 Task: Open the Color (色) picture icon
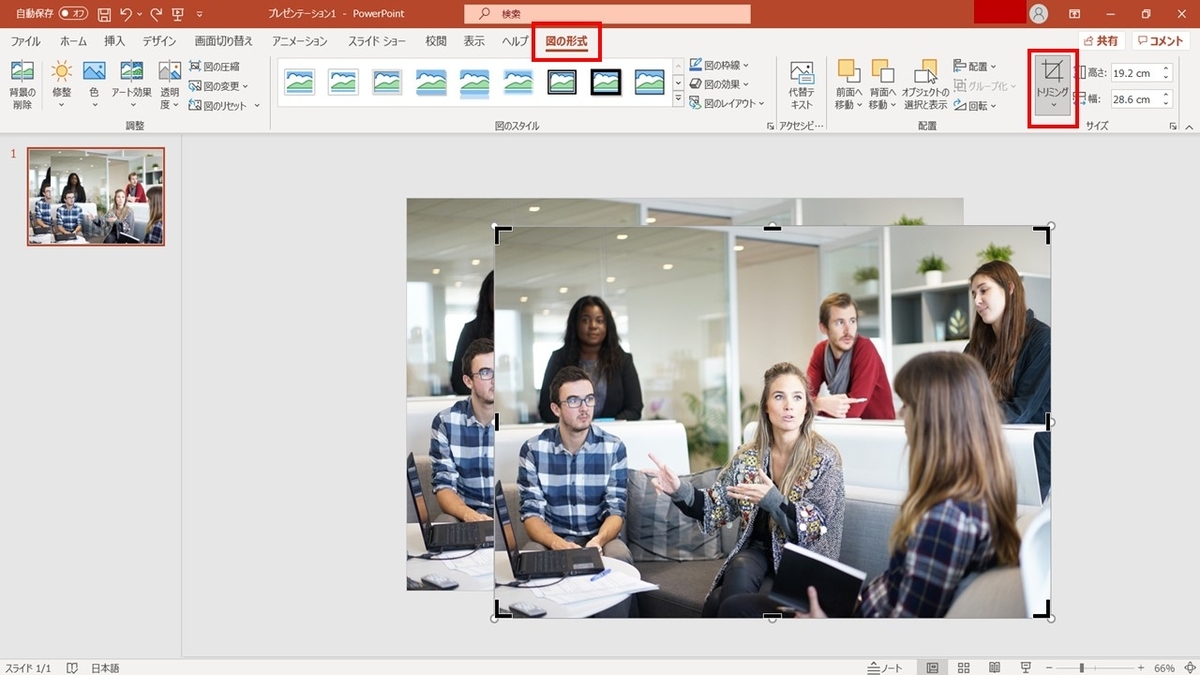click(94, 72)
